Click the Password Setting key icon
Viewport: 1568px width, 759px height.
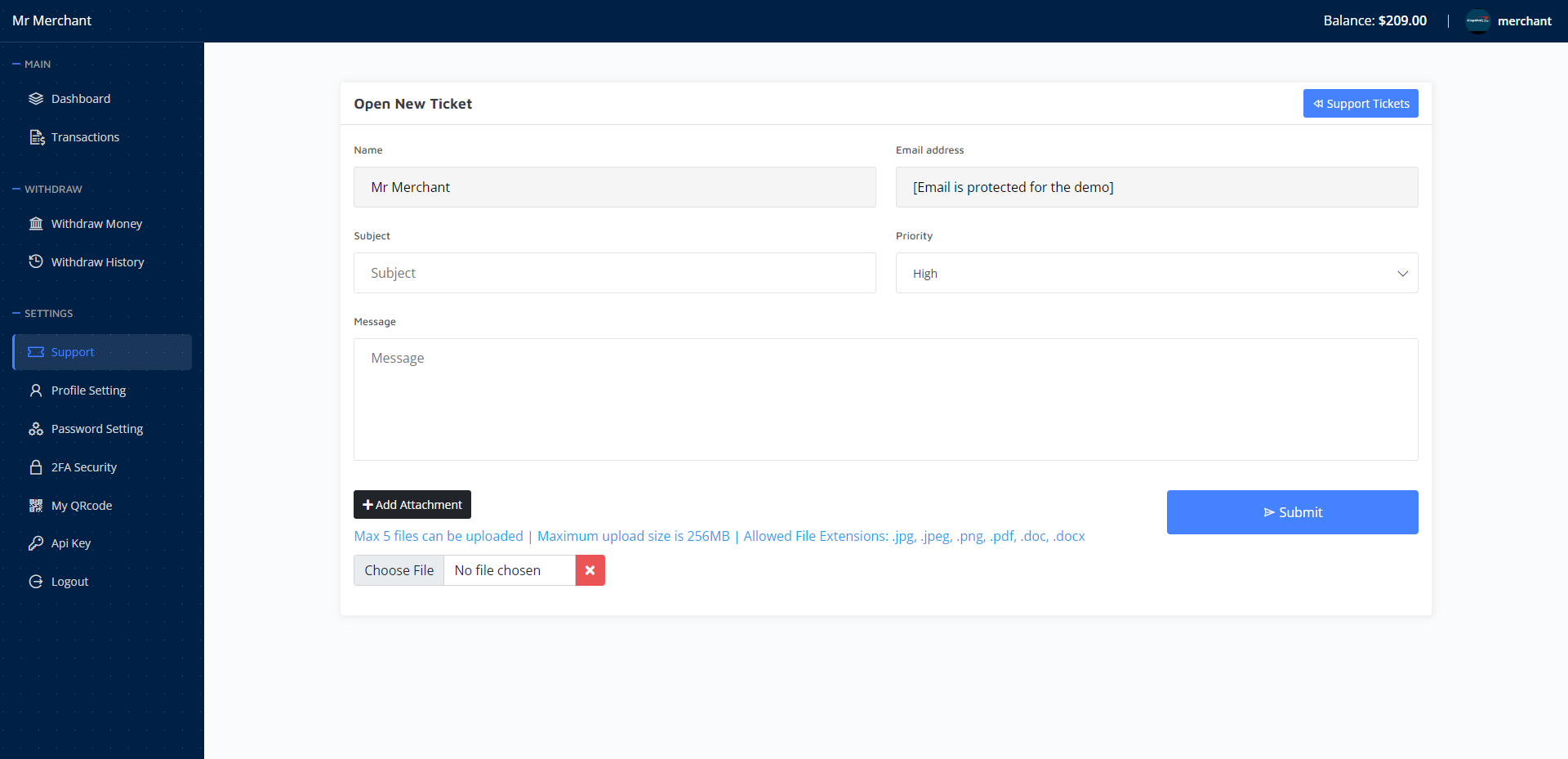coord(36,428)
